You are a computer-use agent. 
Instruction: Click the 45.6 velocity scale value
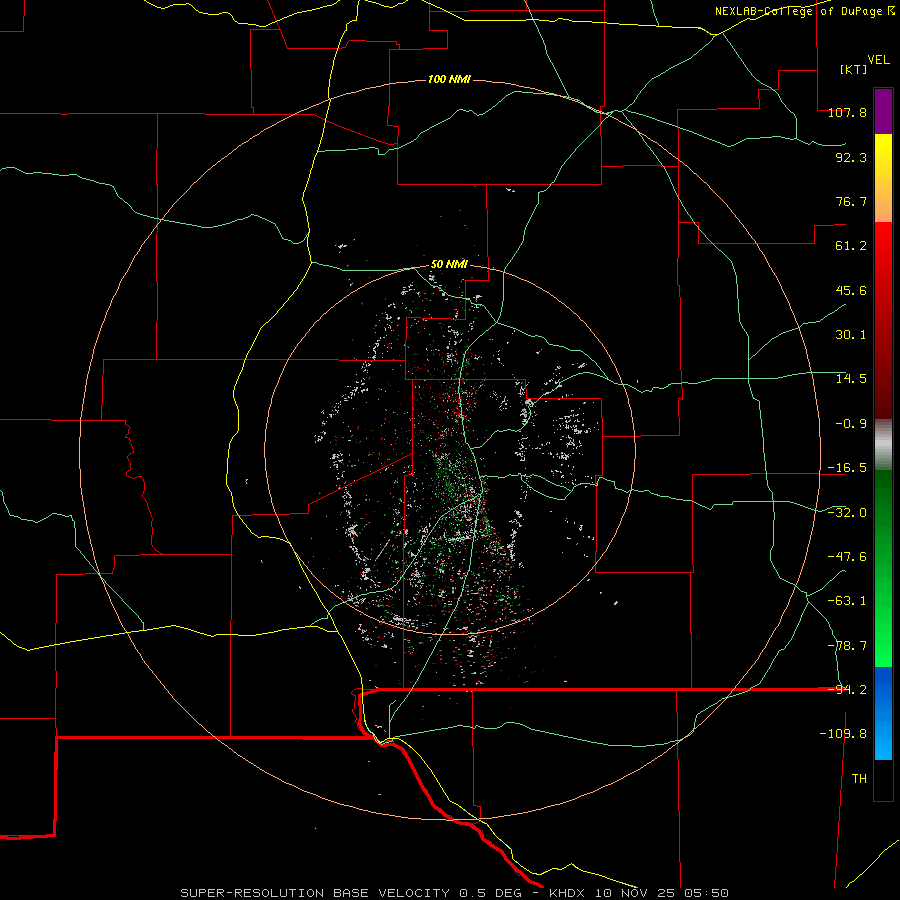(851, 290)
